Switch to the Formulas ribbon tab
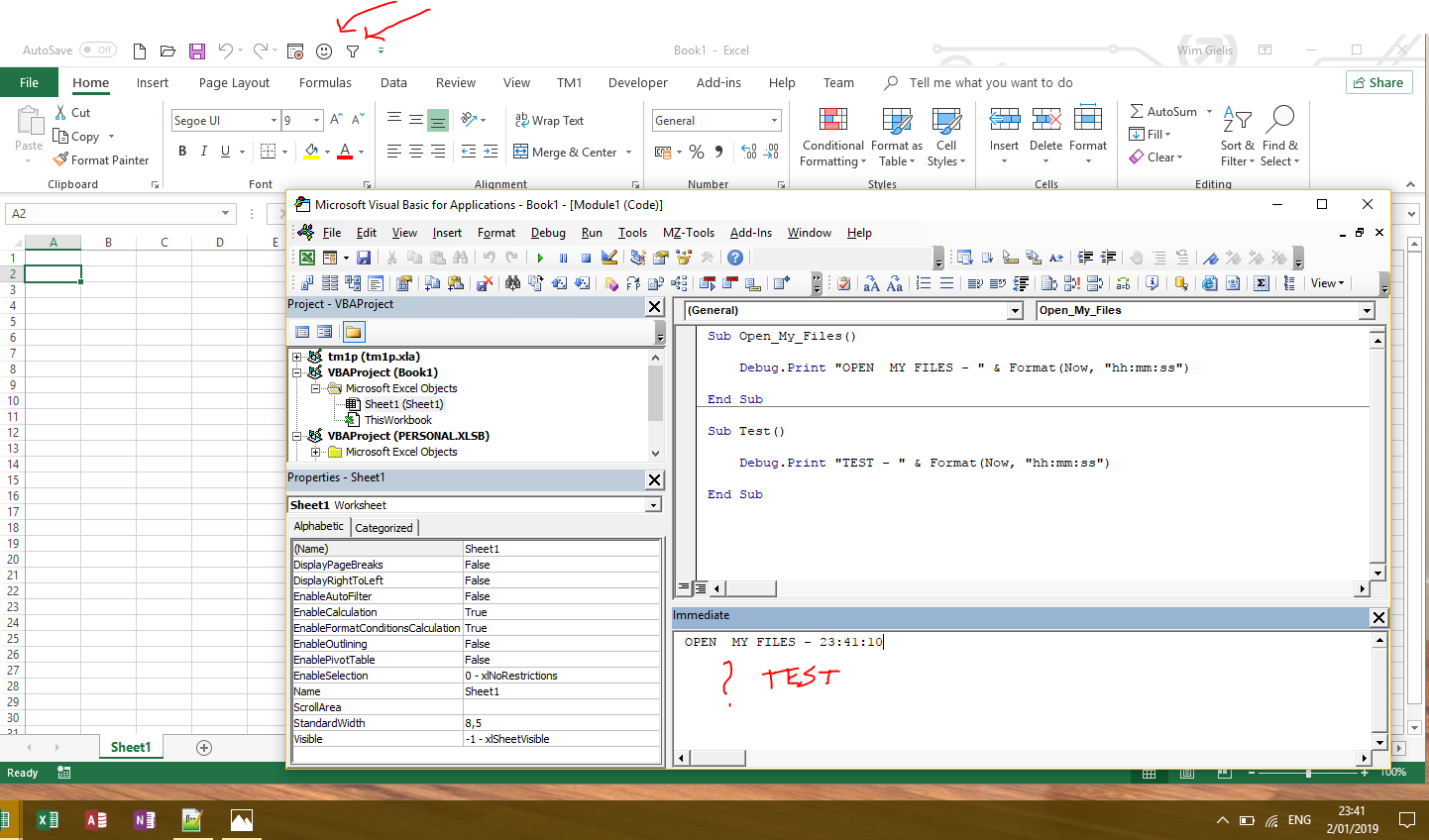 [325, 83]
